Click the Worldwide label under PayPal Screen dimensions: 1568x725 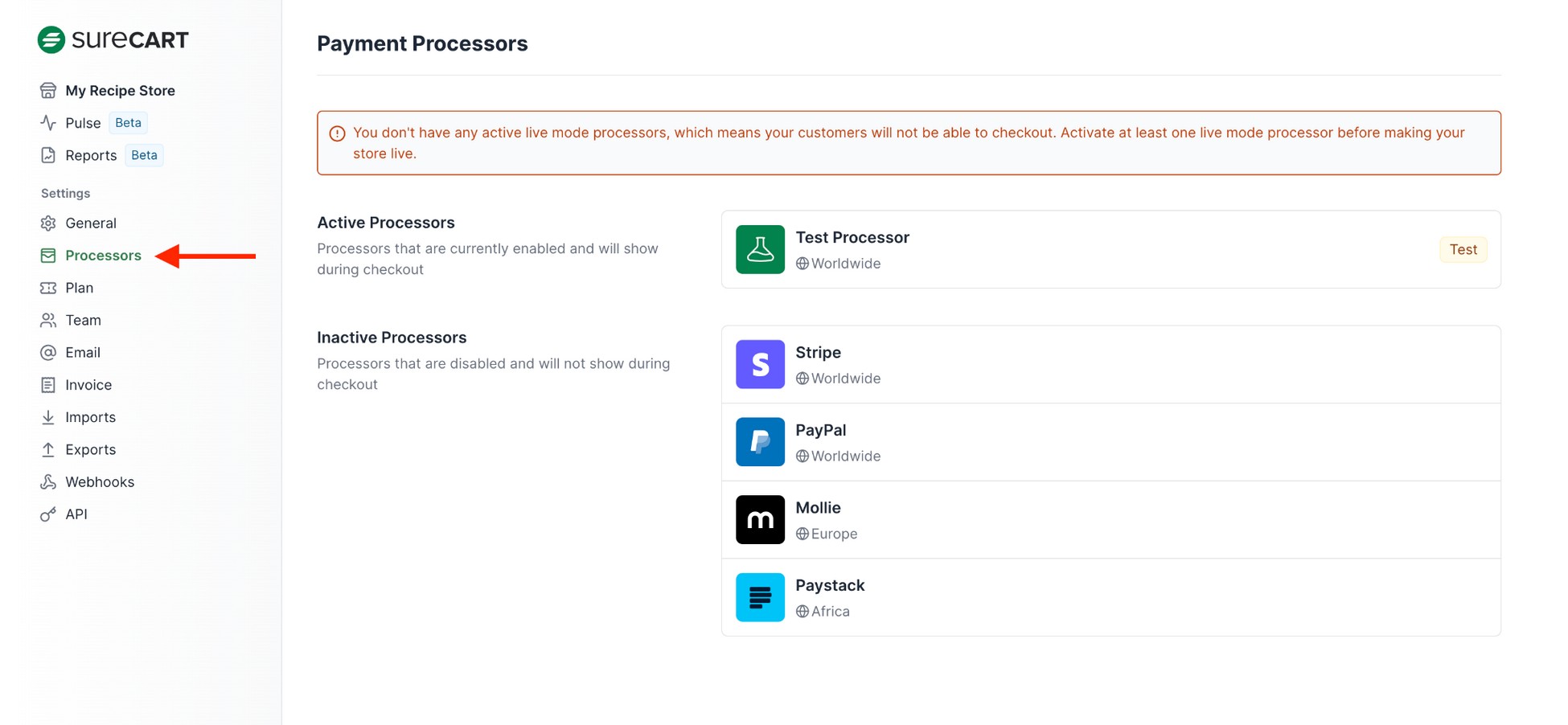point(846,456)
